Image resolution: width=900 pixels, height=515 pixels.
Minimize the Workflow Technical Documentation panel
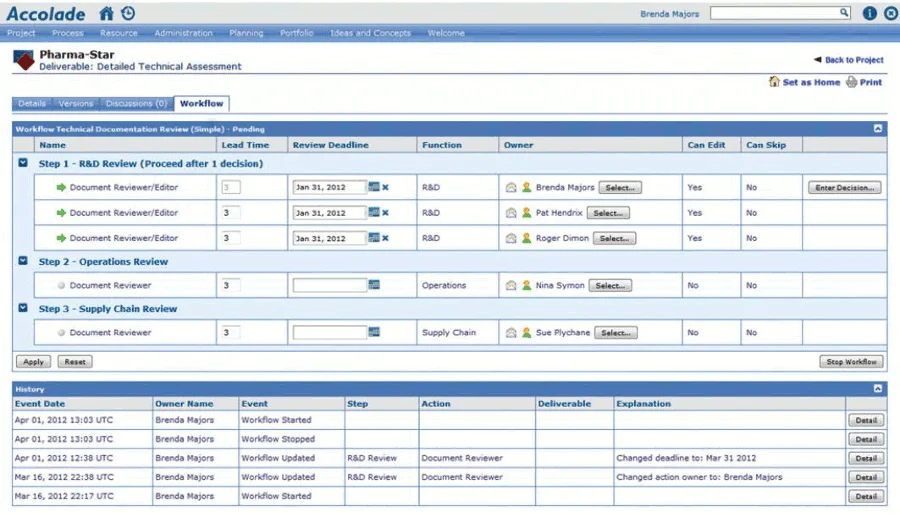point(878,129)
